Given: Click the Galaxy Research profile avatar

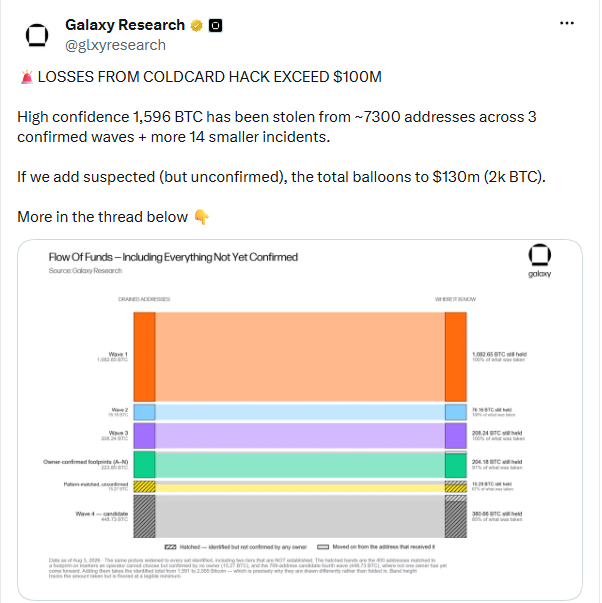Looking at the screenshot, I should [x=37, y=35].
